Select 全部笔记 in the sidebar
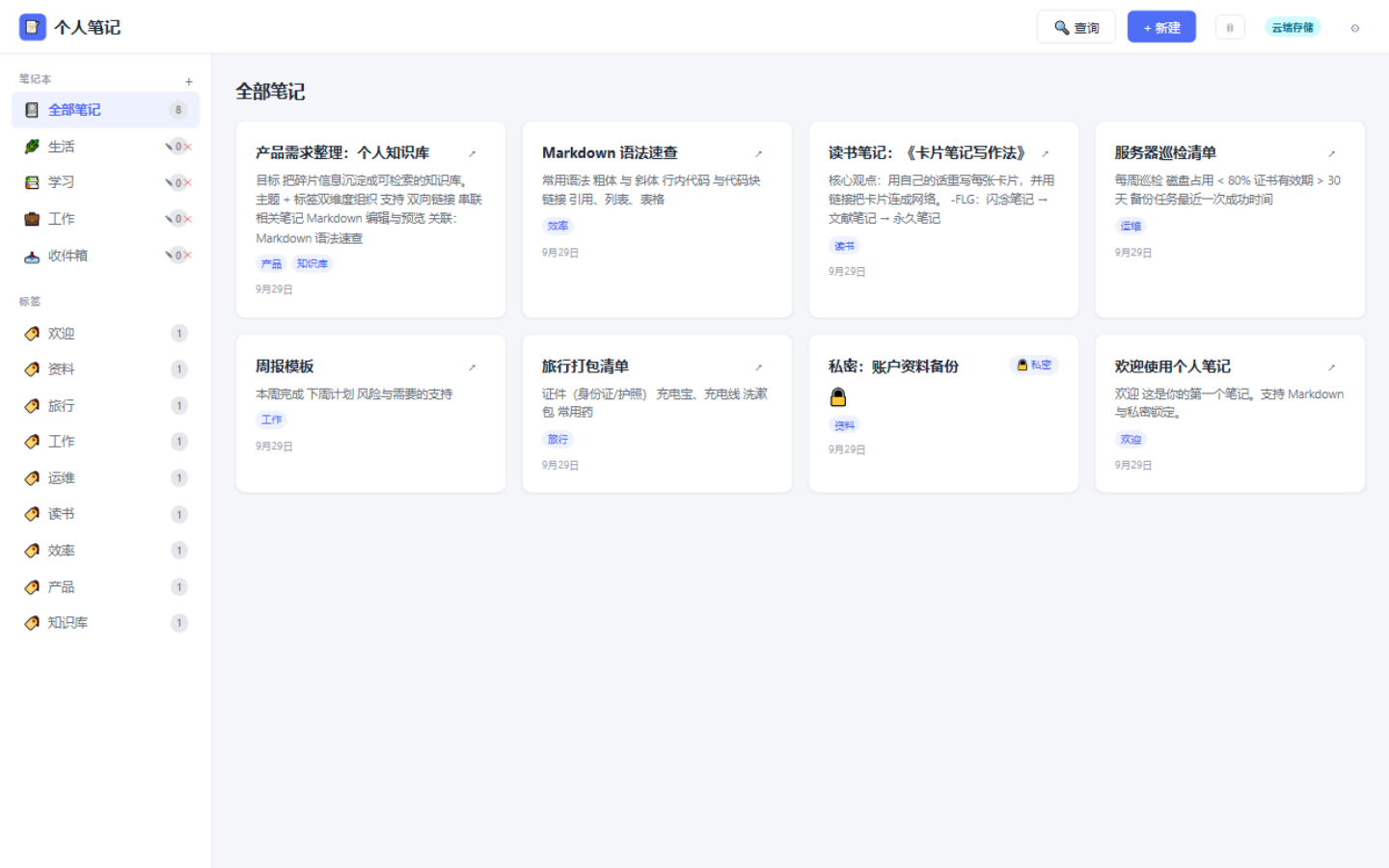 coord(105,110)
